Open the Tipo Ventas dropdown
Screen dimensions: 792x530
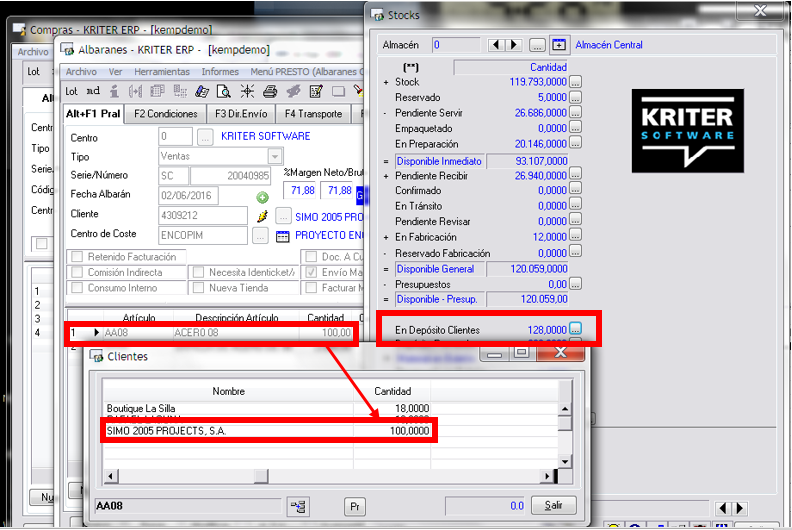275,157
